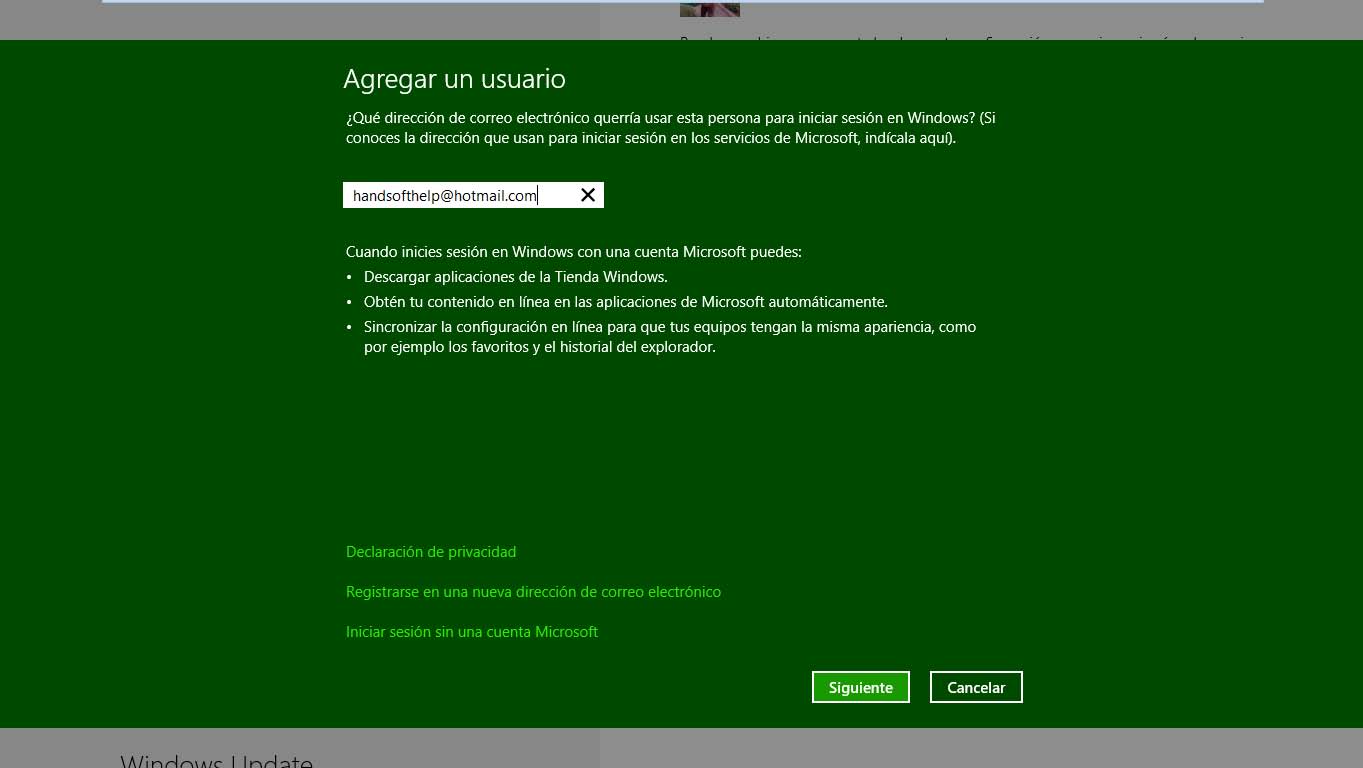Image resolution: width=1363 pixels, height=768 pixels.
Task: Click Registrarse en una nueva dirección de correo electrónico
Action: pyautogui.click(x=533, y=592)
